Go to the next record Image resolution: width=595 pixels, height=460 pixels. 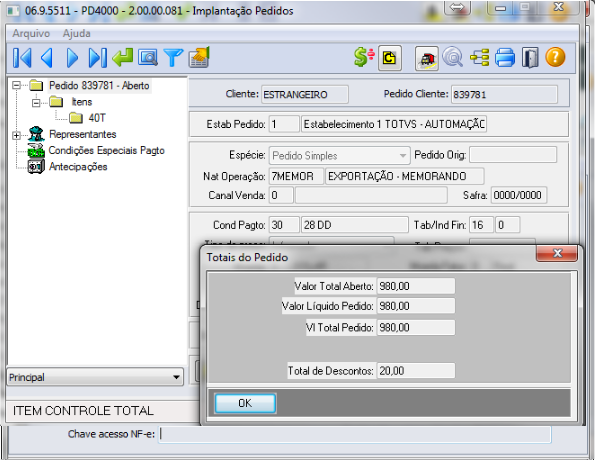tap(72, 58)
